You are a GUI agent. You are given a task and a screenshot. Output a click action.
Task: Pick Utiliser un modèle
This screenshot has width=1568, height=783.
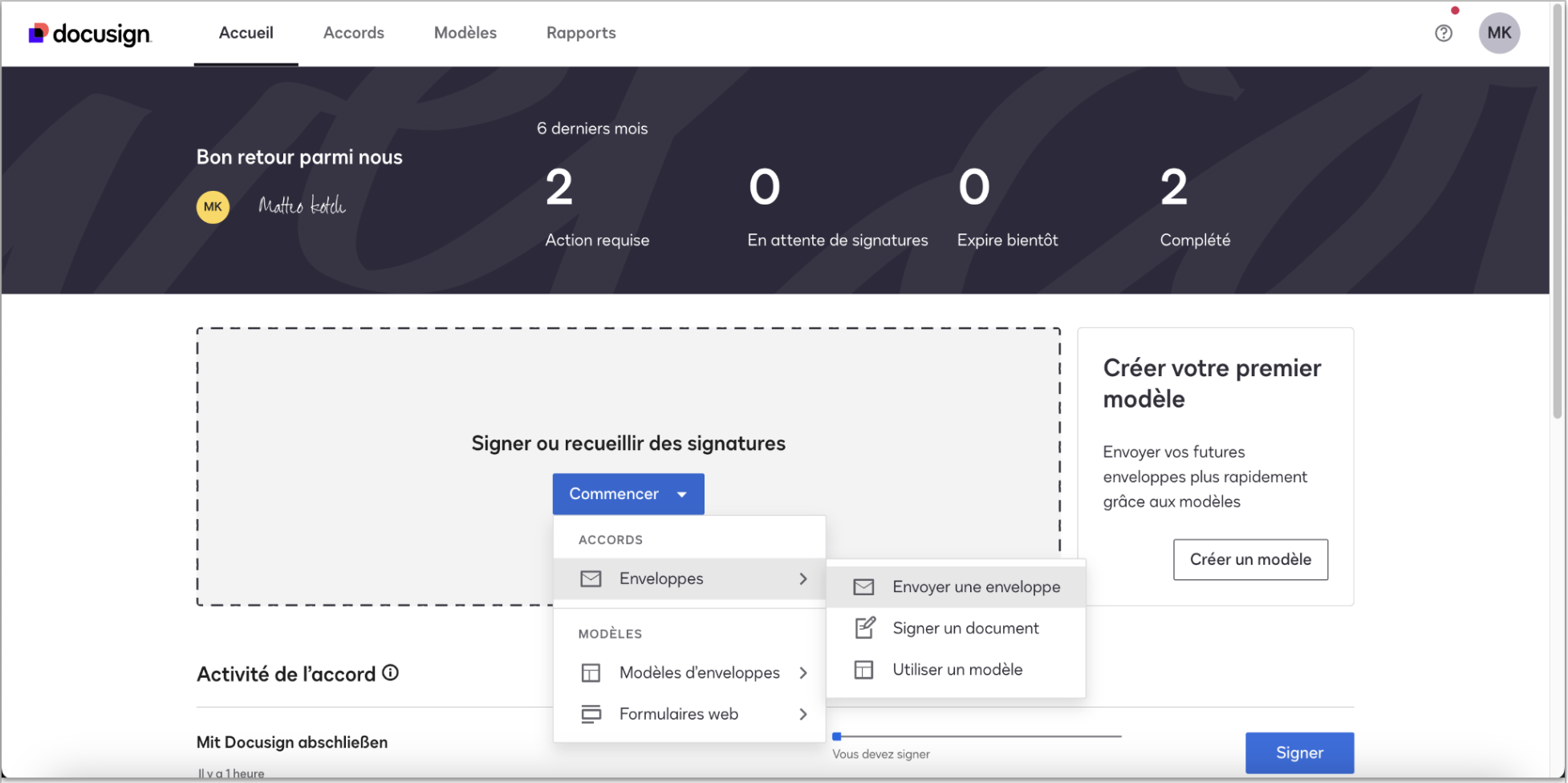click(x=957, y=670)
